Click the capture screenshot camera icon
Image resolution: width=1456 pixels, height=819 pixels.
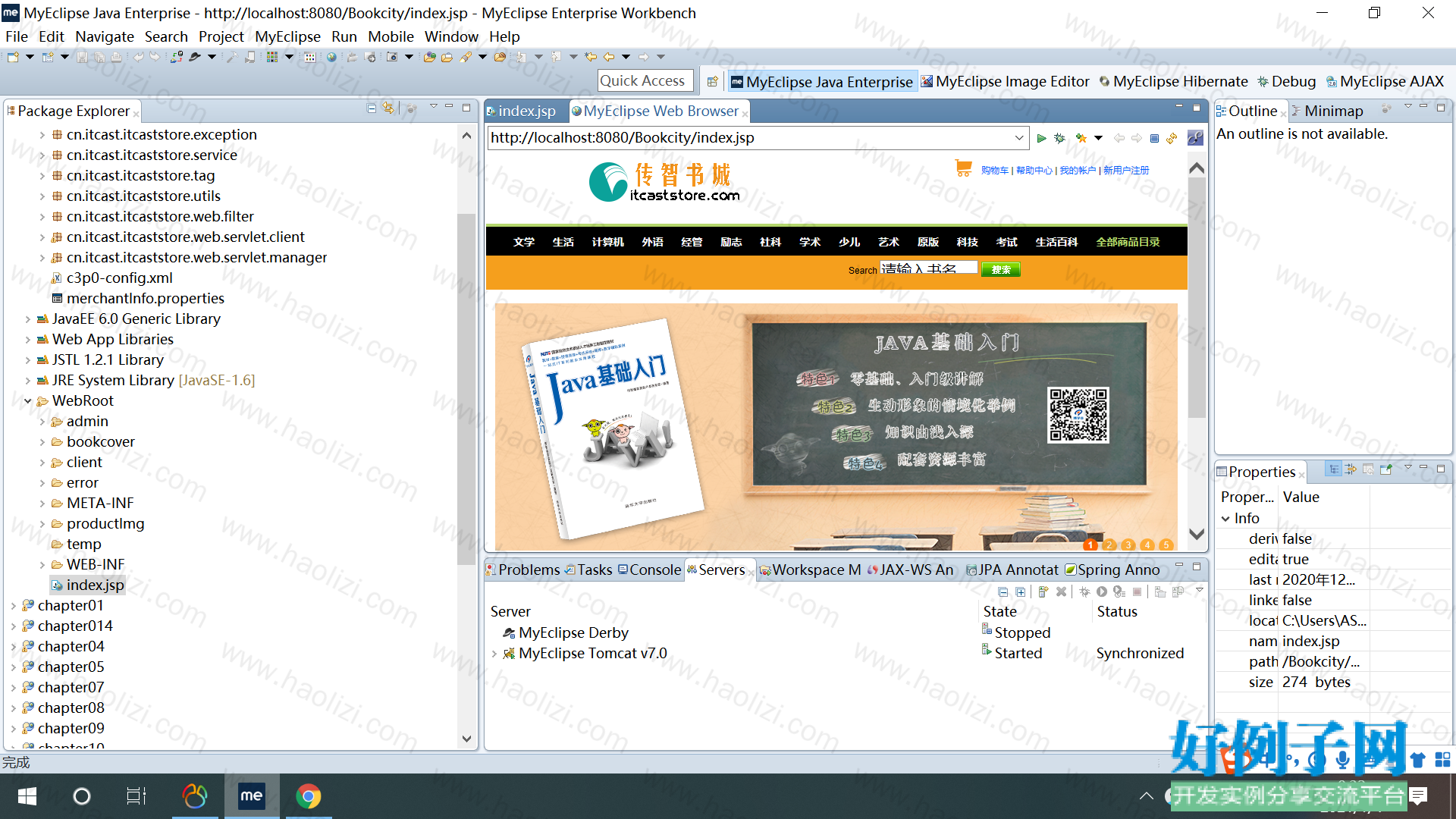coord(392,57)
